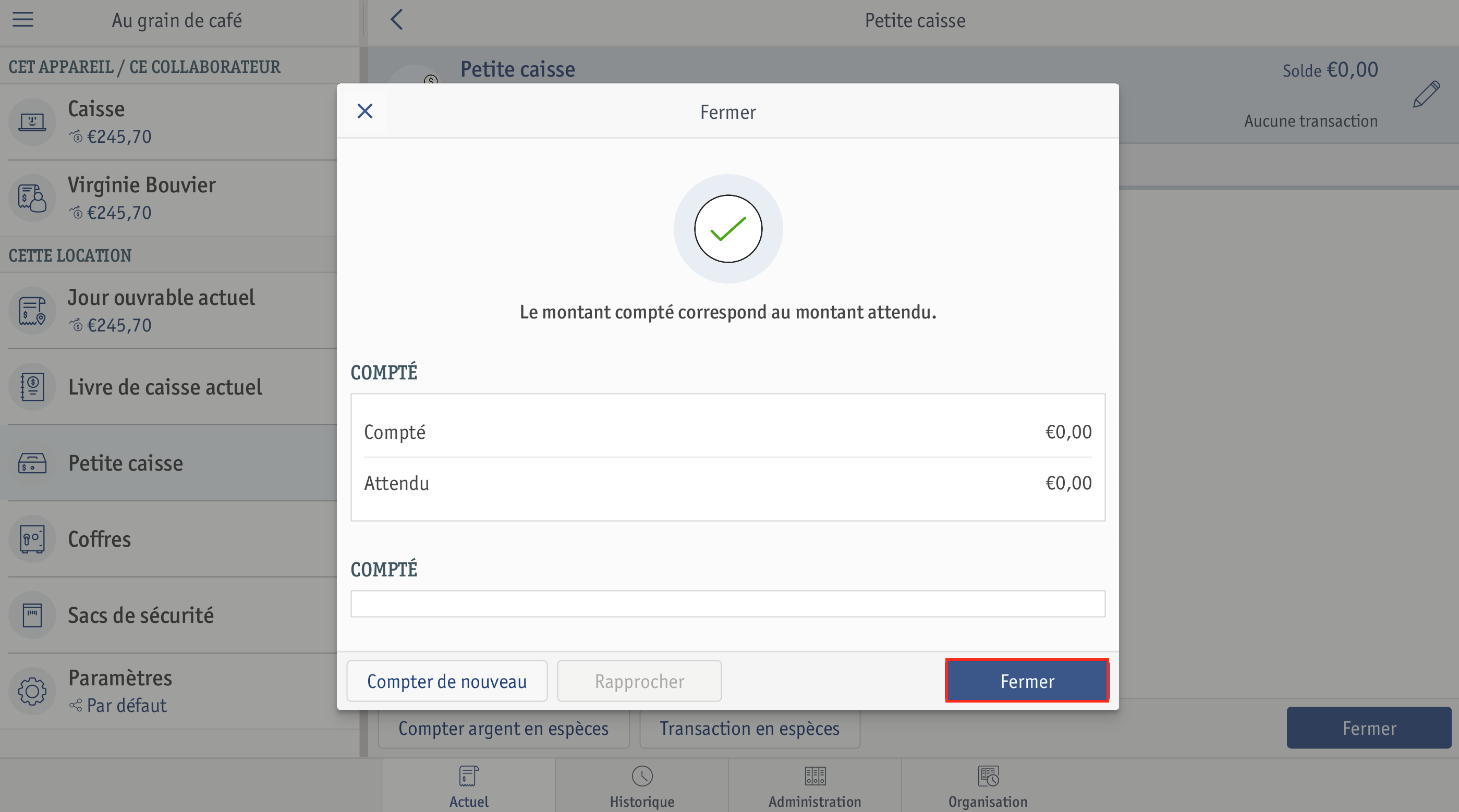The width and height of the screenshot is (1459, 812).
Task: Click the pencil edit icon
Action: (1426, 94)
